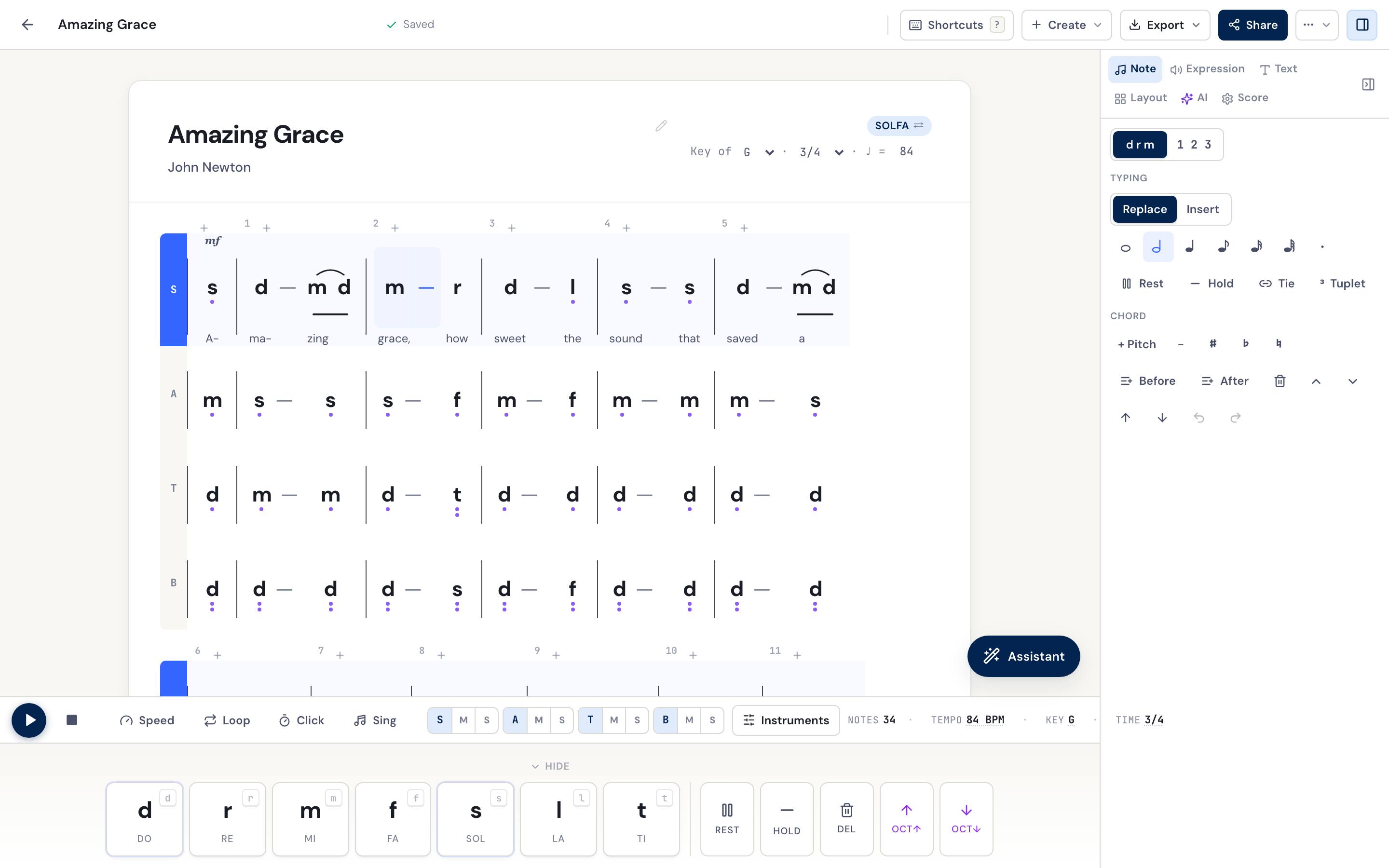Image resolution: width=1389 pixels, height=868 pixels.
Task: Select the eighth note duration icon
Action: tap(1223, 247)
